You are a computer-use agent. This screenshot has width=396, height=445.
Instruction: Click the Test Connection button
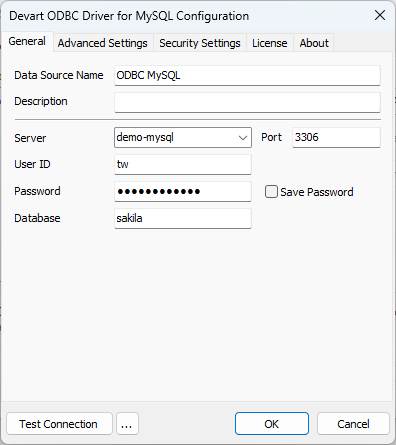click(x=59, y=424)
